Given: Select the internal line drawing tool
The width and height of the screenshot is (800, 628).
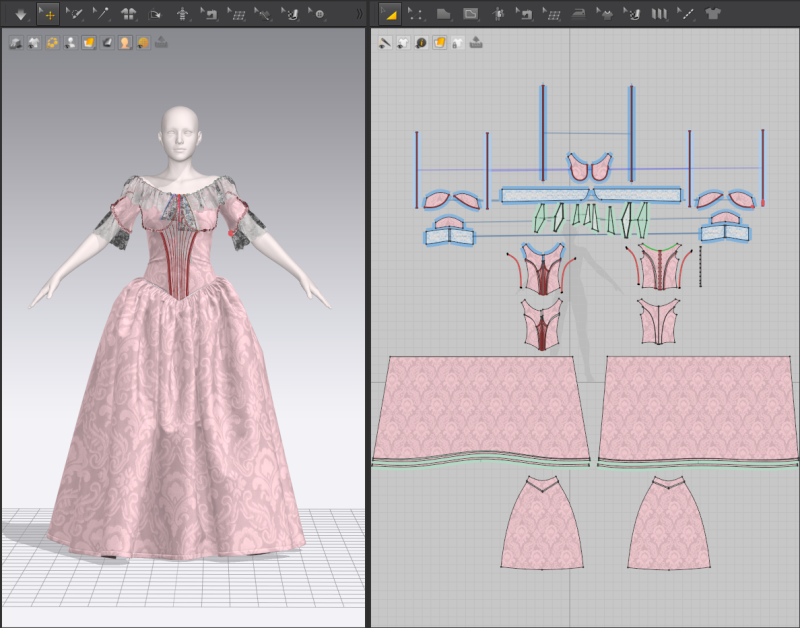Looking at the screenshot, I should [687, 14].
